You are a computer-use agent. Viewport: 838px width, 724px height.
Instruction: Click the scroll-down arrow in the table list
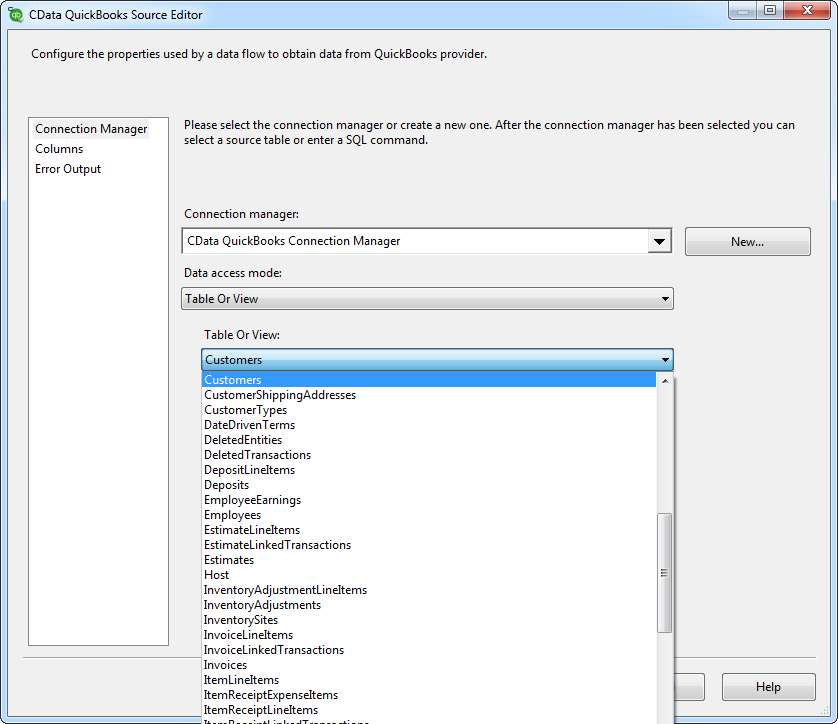(664, 717)
